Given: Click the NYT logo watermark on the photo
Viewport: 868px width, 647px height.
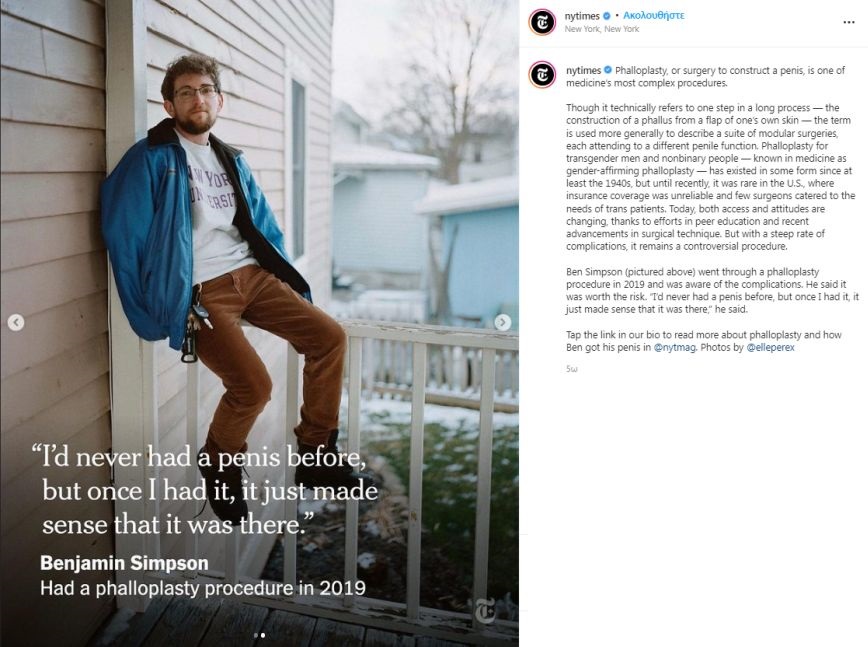Looking at the screenshot, I should (485, 611).
